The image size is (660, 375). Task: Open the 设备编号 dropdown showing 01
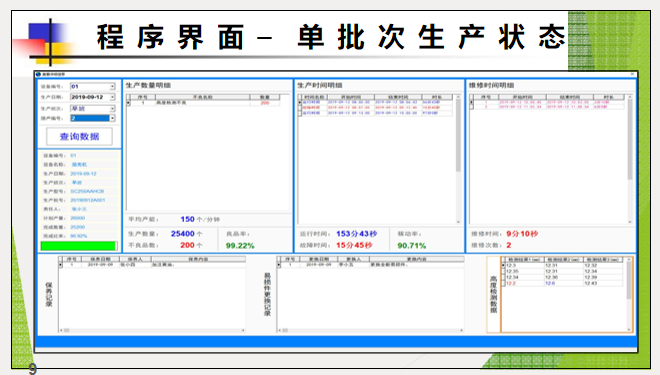92,86
